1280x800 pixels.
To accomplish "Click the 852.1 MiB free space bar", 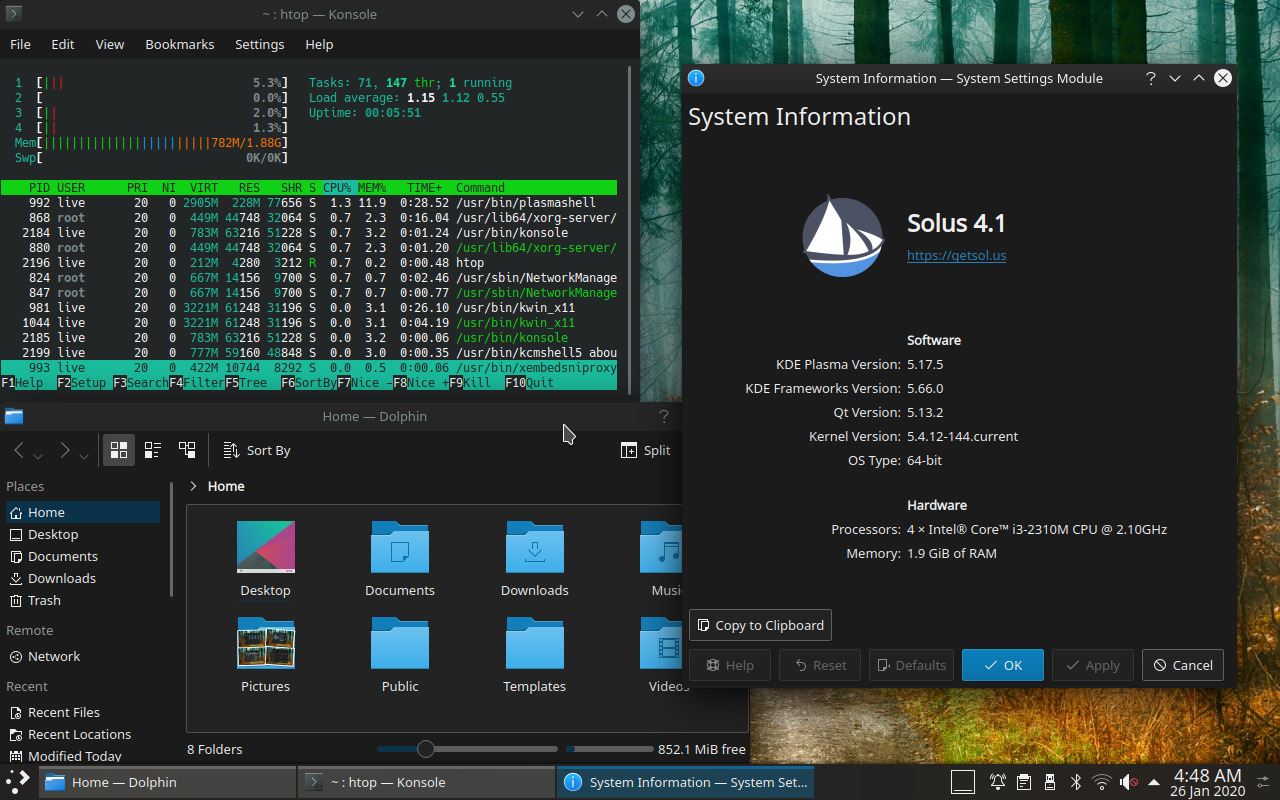I will click(x=609, y=749).
